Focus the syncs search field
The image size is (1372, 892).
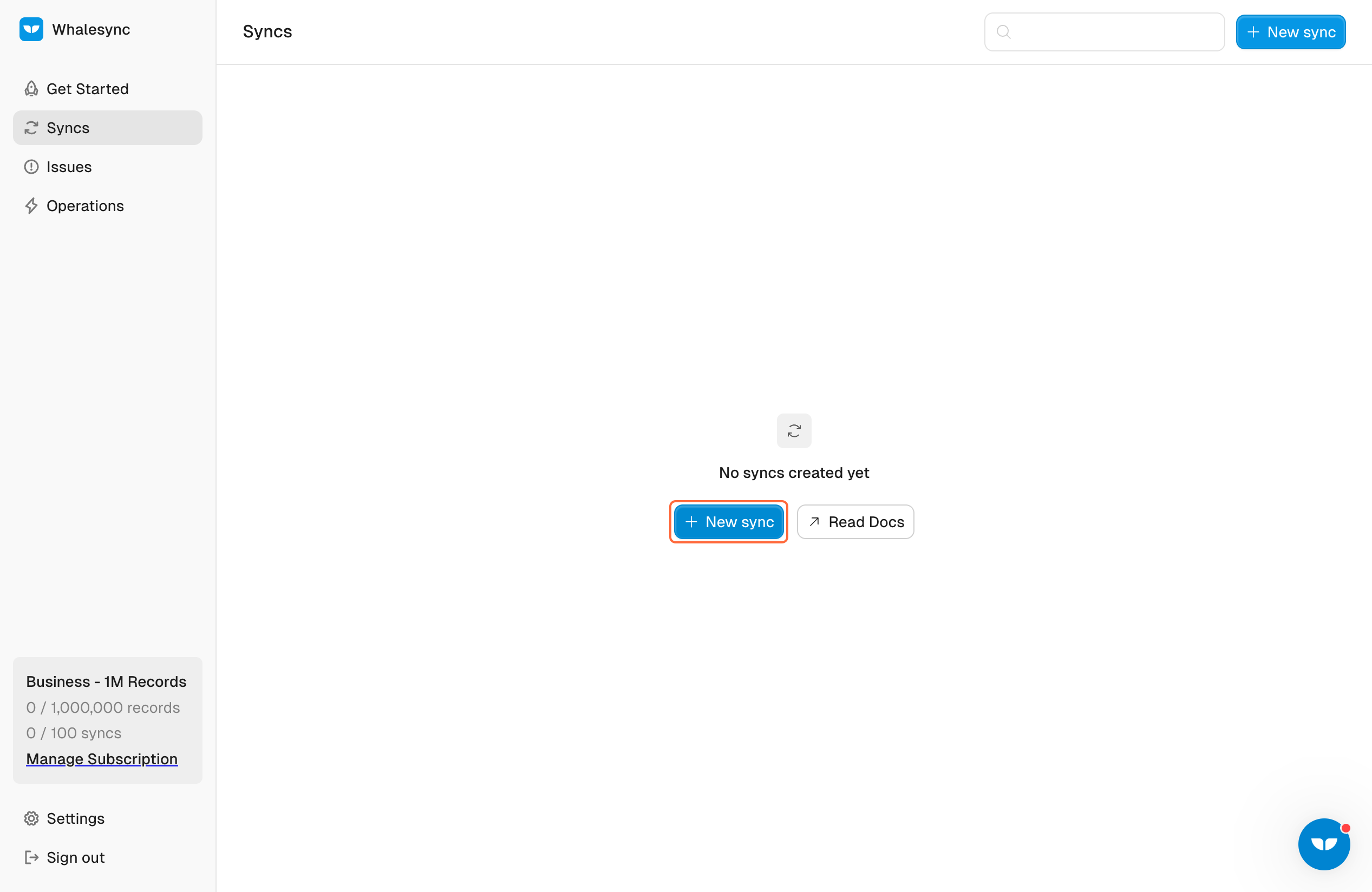tap(1113, 32)
